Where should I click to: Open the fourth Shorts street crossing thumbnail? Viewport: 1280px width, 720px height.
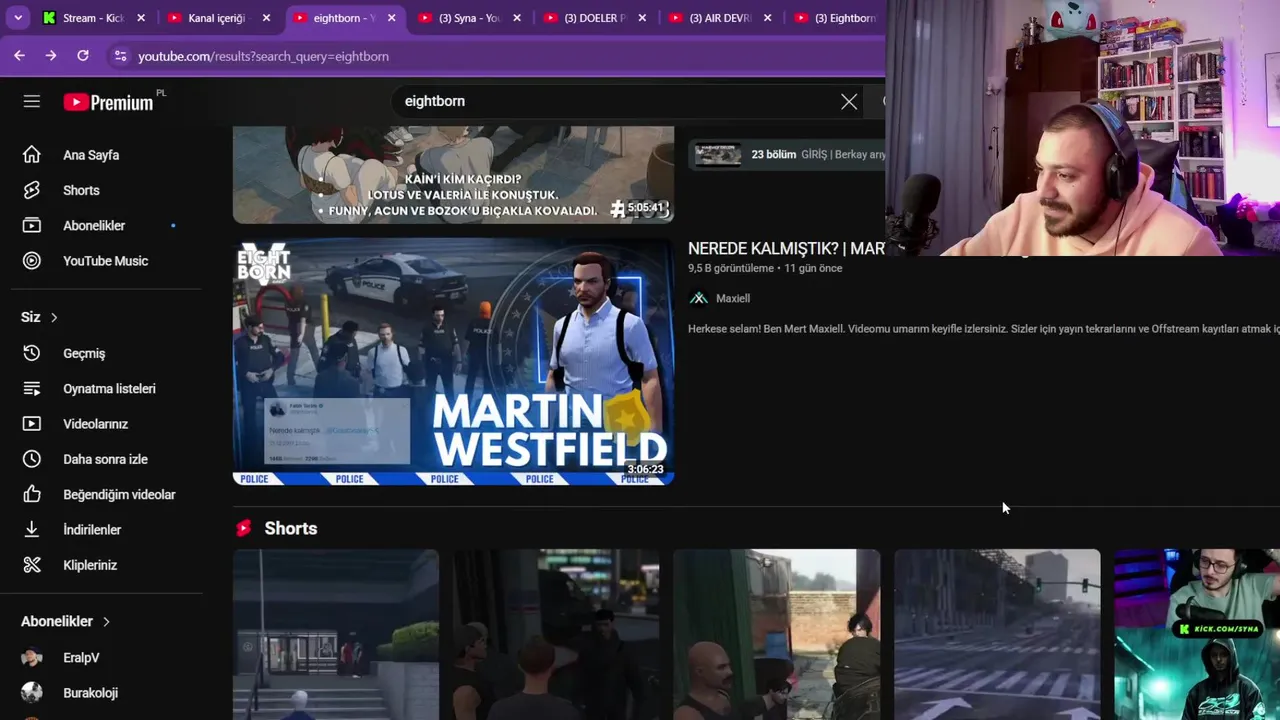[997, 634]
